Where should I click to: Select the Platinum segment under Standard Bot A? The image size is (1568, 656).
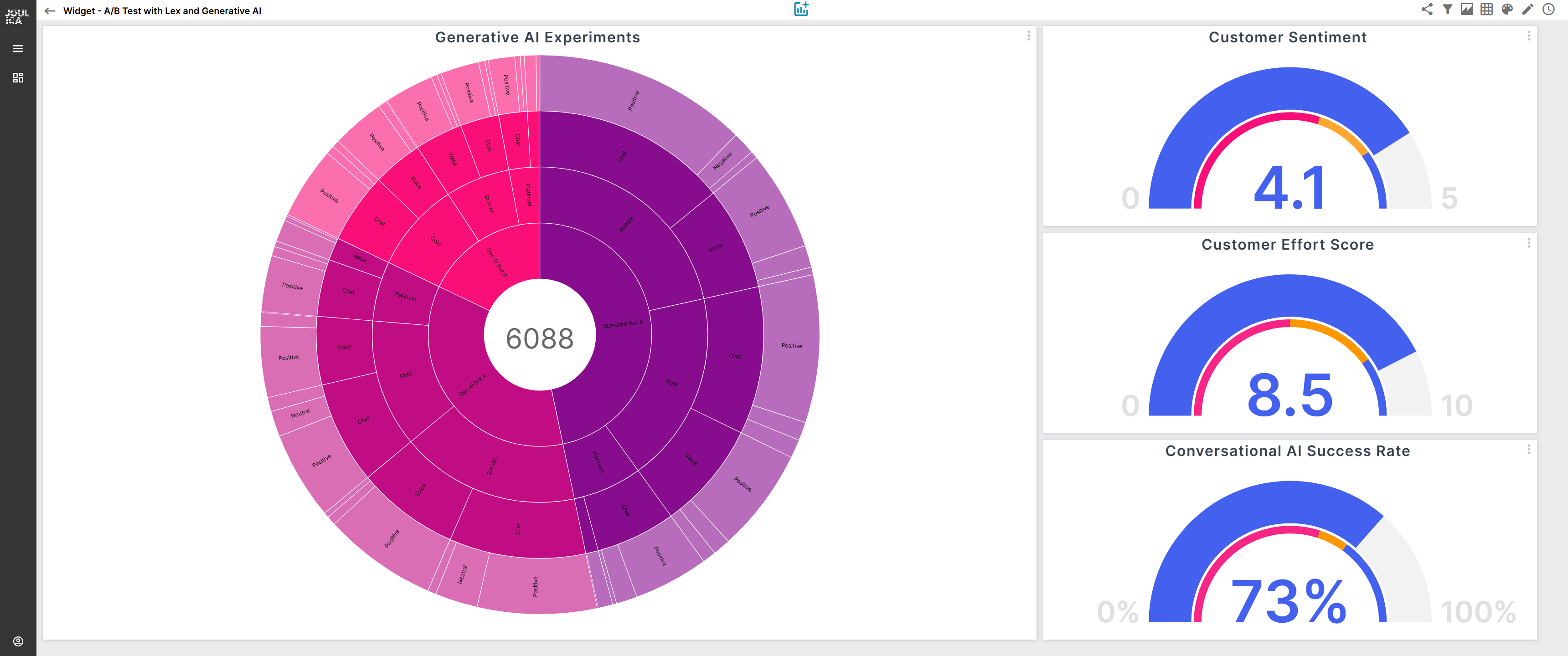point(598,462)
